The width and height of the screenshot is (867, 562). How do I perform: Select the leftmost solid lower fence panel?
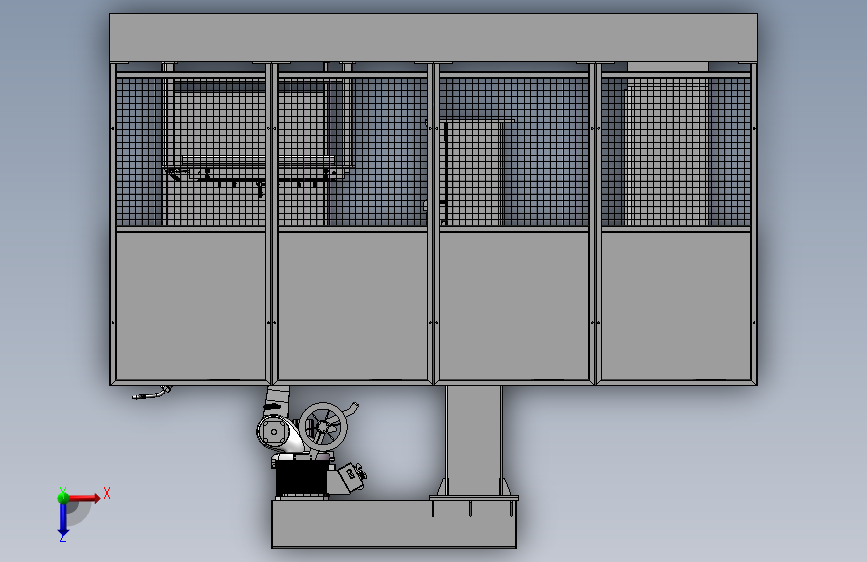(191, 306)
